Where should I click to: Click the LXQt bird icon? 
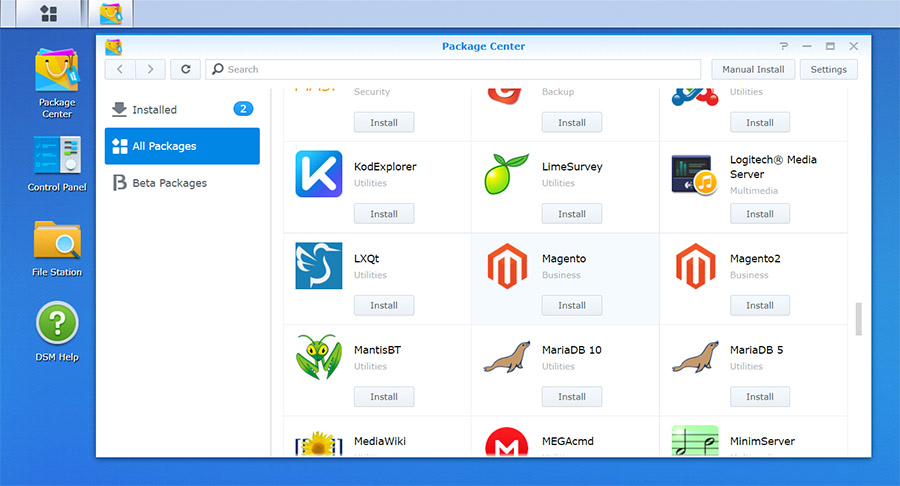click(x=319, y=266)
